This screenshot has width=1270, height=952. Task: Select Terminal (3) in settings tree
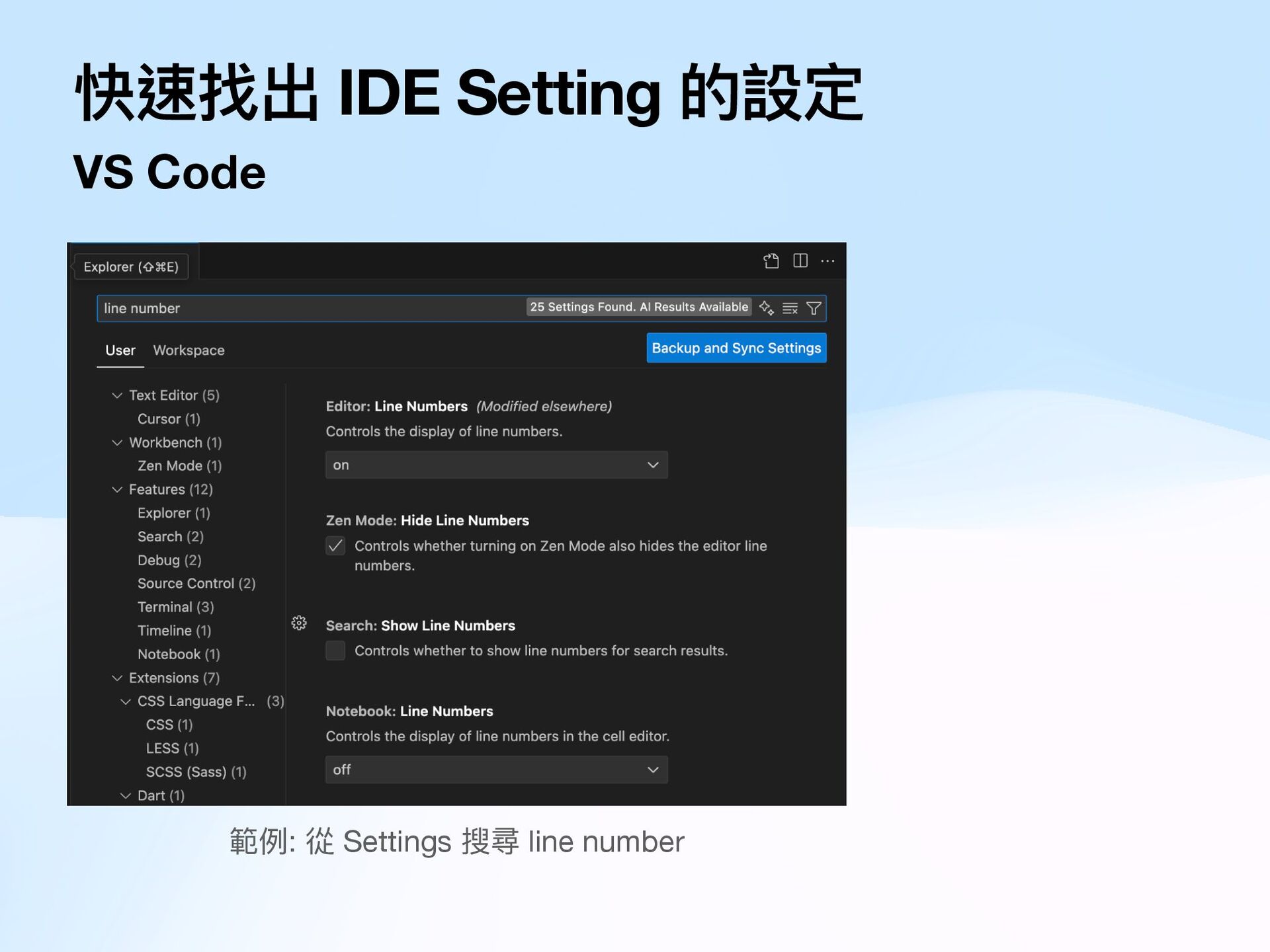[175, 608]
